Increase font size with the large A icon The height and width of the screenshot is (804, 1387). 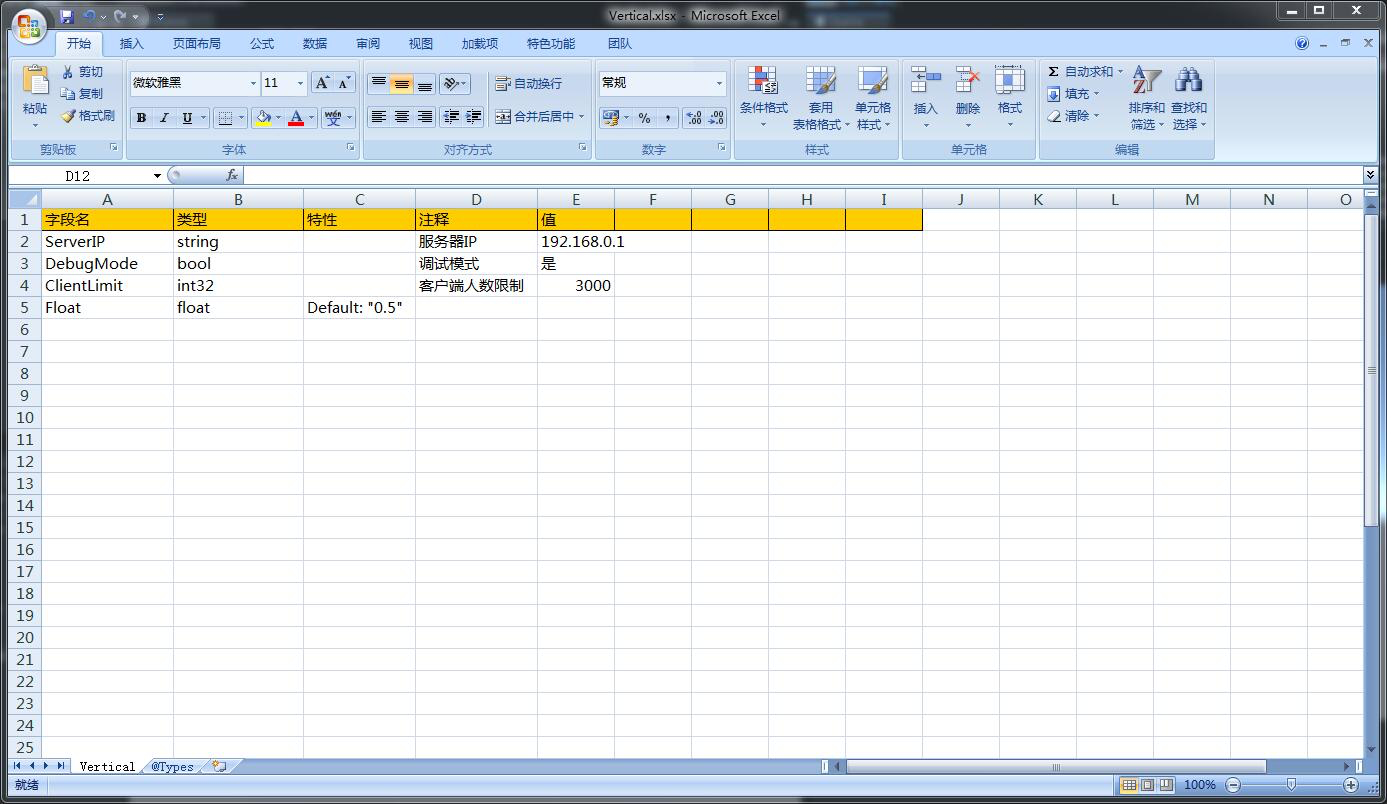(x=322, y=83)
